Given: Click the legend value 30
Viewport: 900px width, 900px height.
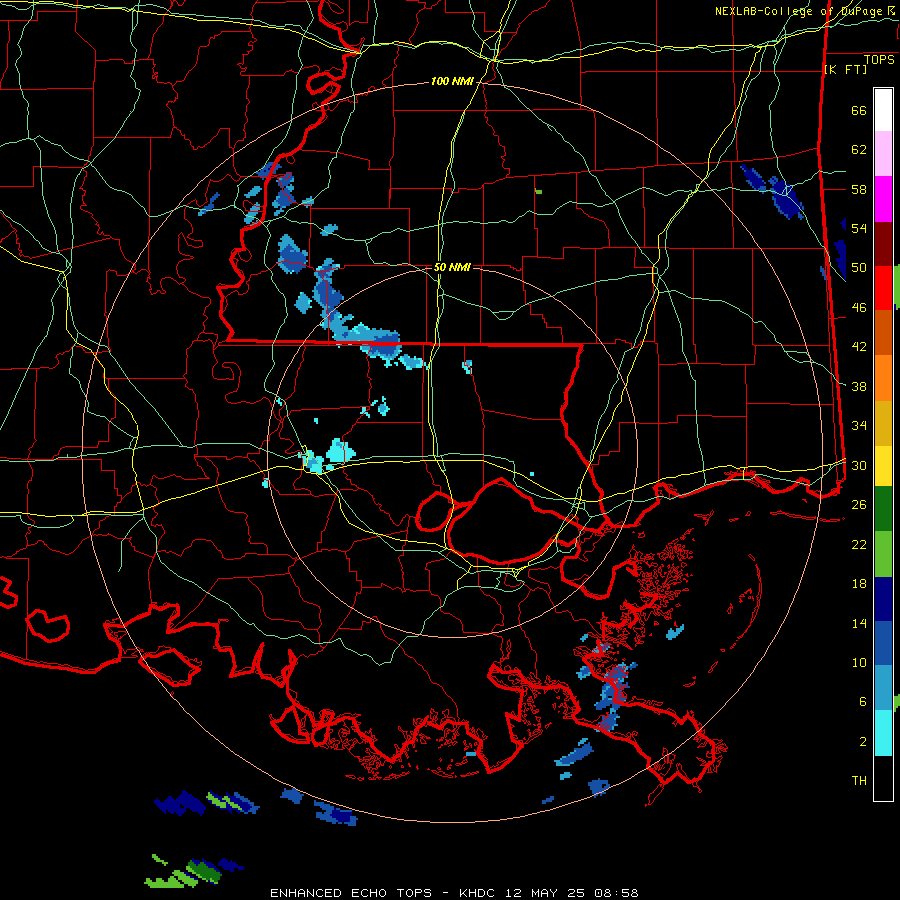Looking at the screenshot, I should click(x=859, y=465).
